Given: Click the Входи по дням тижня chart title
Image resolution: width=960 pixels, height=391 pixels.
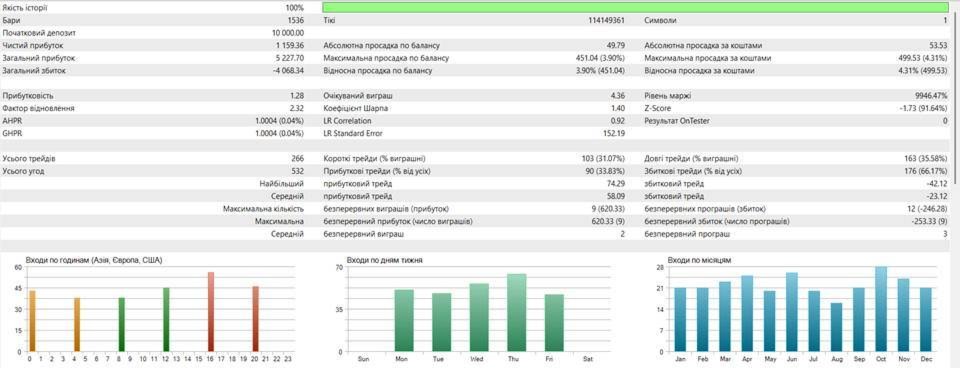Looking at the screenshot, I should pyautogui.click(x=384, y=260).
